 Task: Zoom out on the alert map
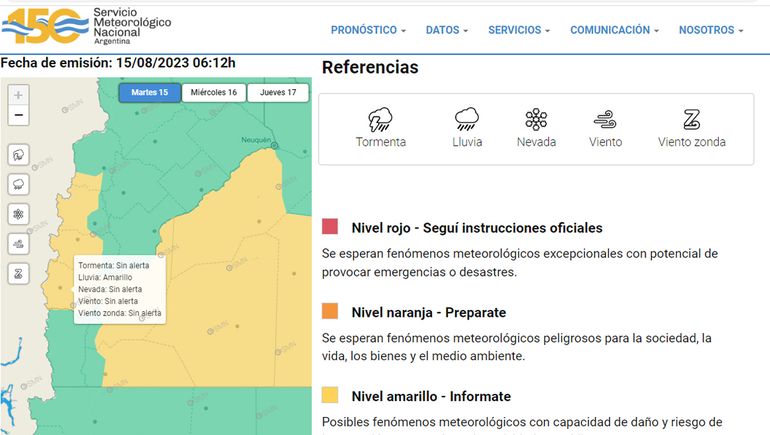[18, 115]
